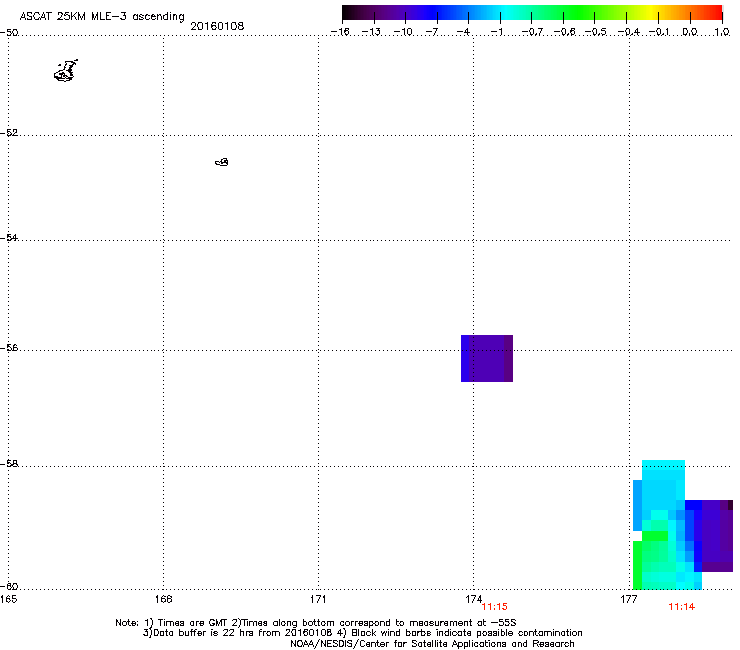This screenshot has width=740, height=650.
Task: Click the -58 latitude axis label
Action: (x=9, y=464)
